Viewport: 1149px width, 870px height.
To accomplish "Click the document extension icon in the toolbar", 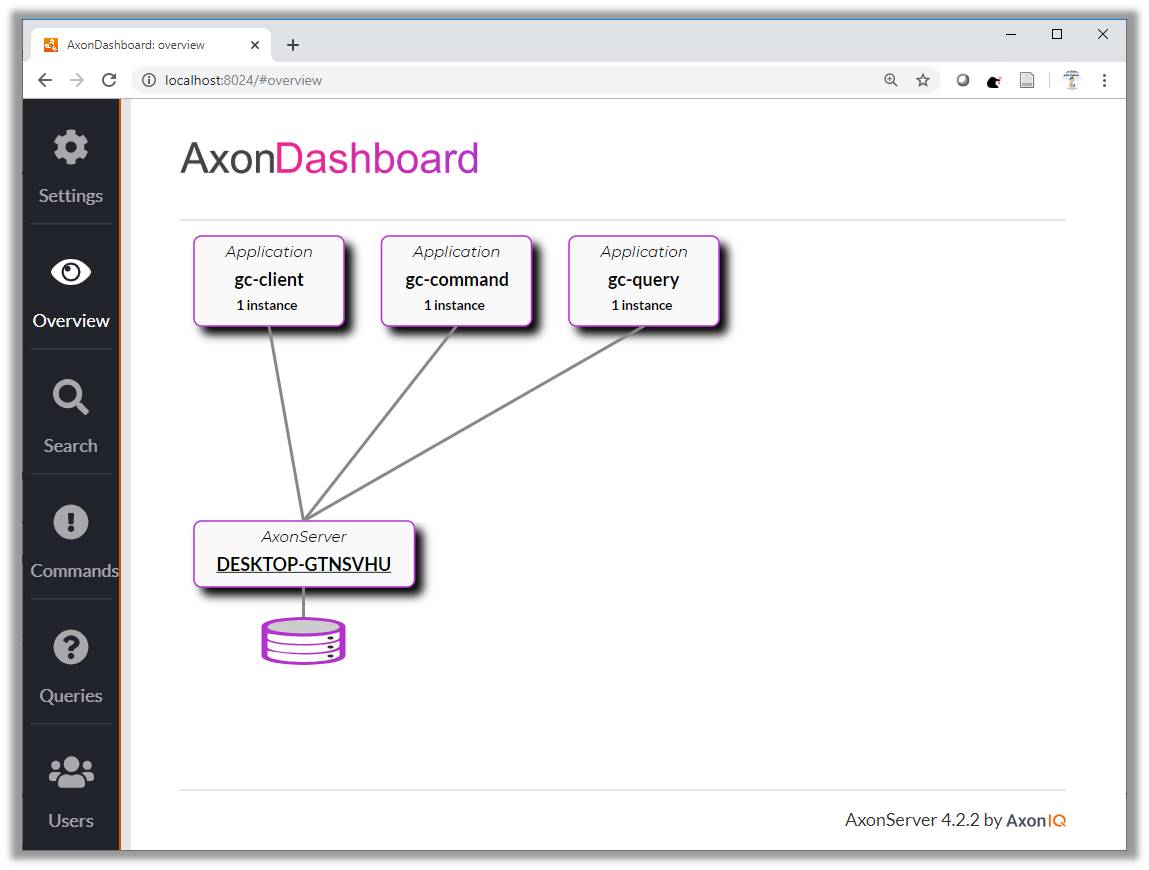I will pyautogui.click(x=1027, y=80).
